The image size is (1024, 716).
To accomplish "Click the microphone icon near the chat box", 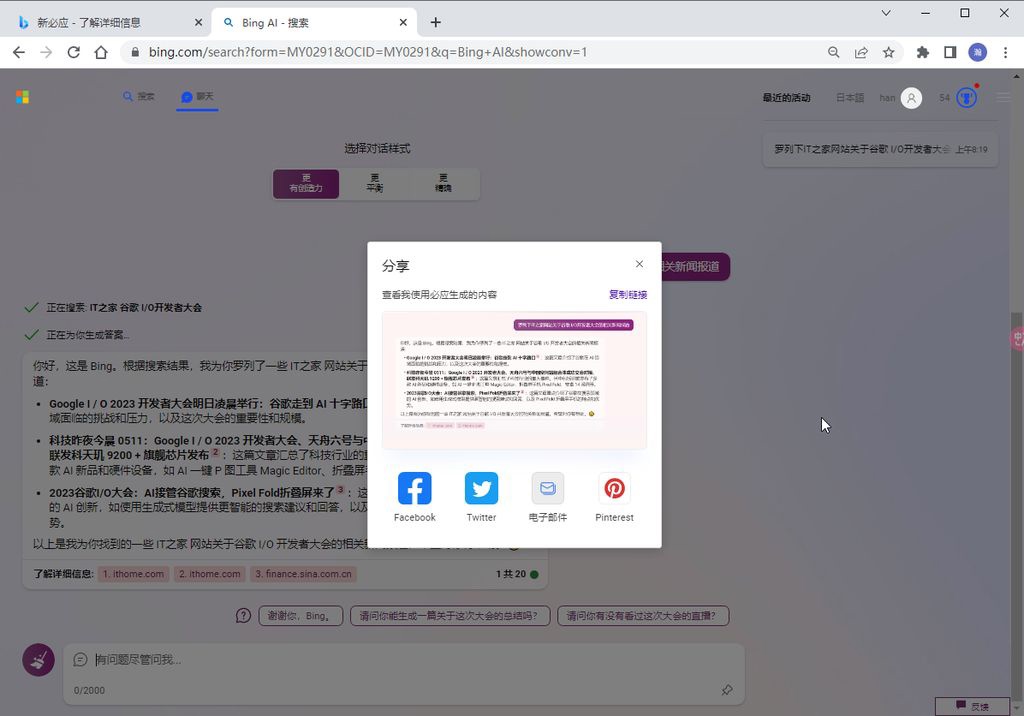I will (x=37, y=660).
